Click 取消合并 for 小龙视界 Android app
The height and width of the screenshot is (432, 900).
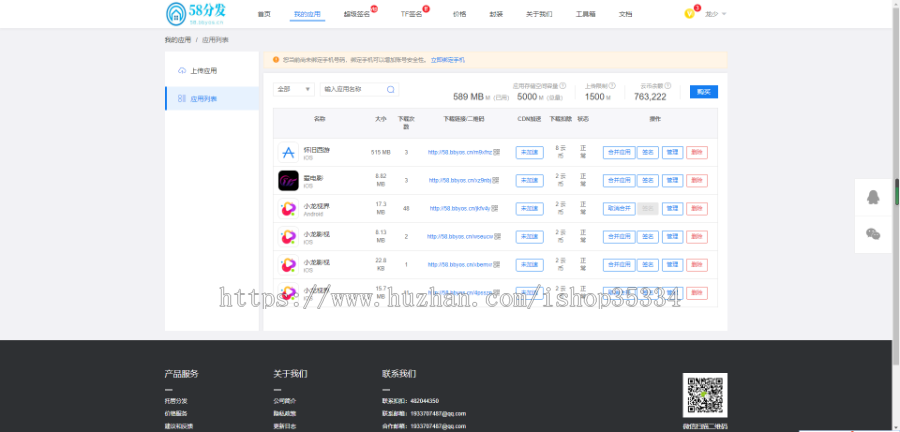point(617,208)
